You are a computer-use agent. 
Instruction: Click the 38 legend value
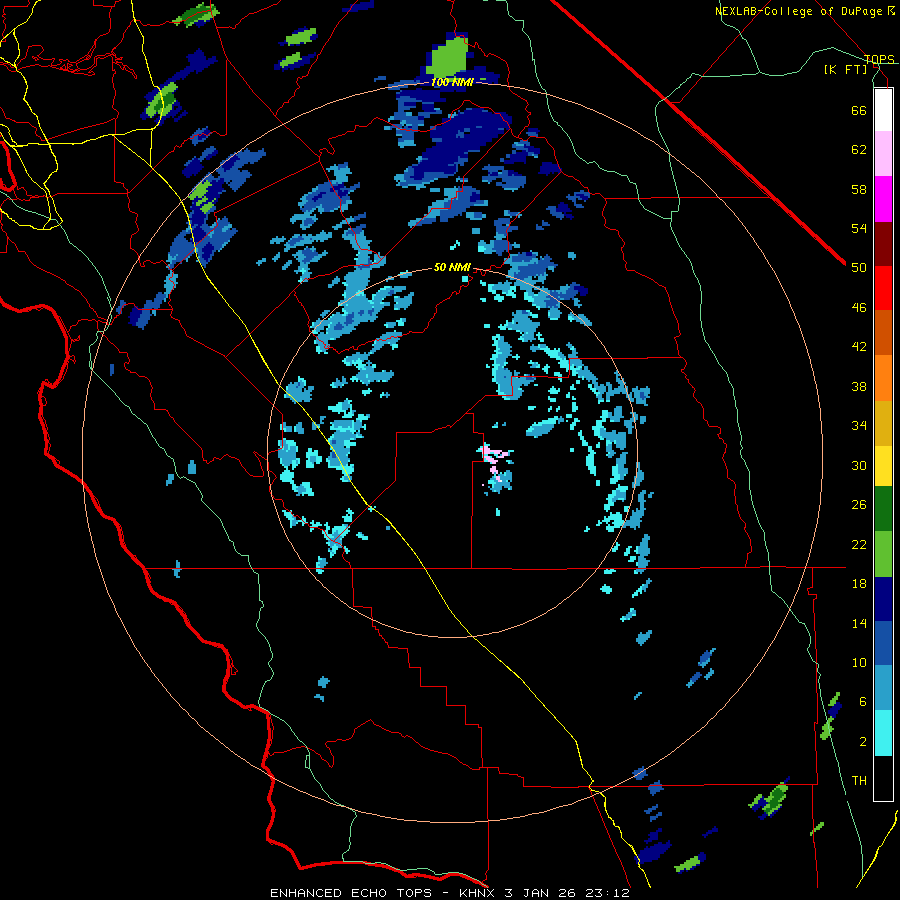859,386
